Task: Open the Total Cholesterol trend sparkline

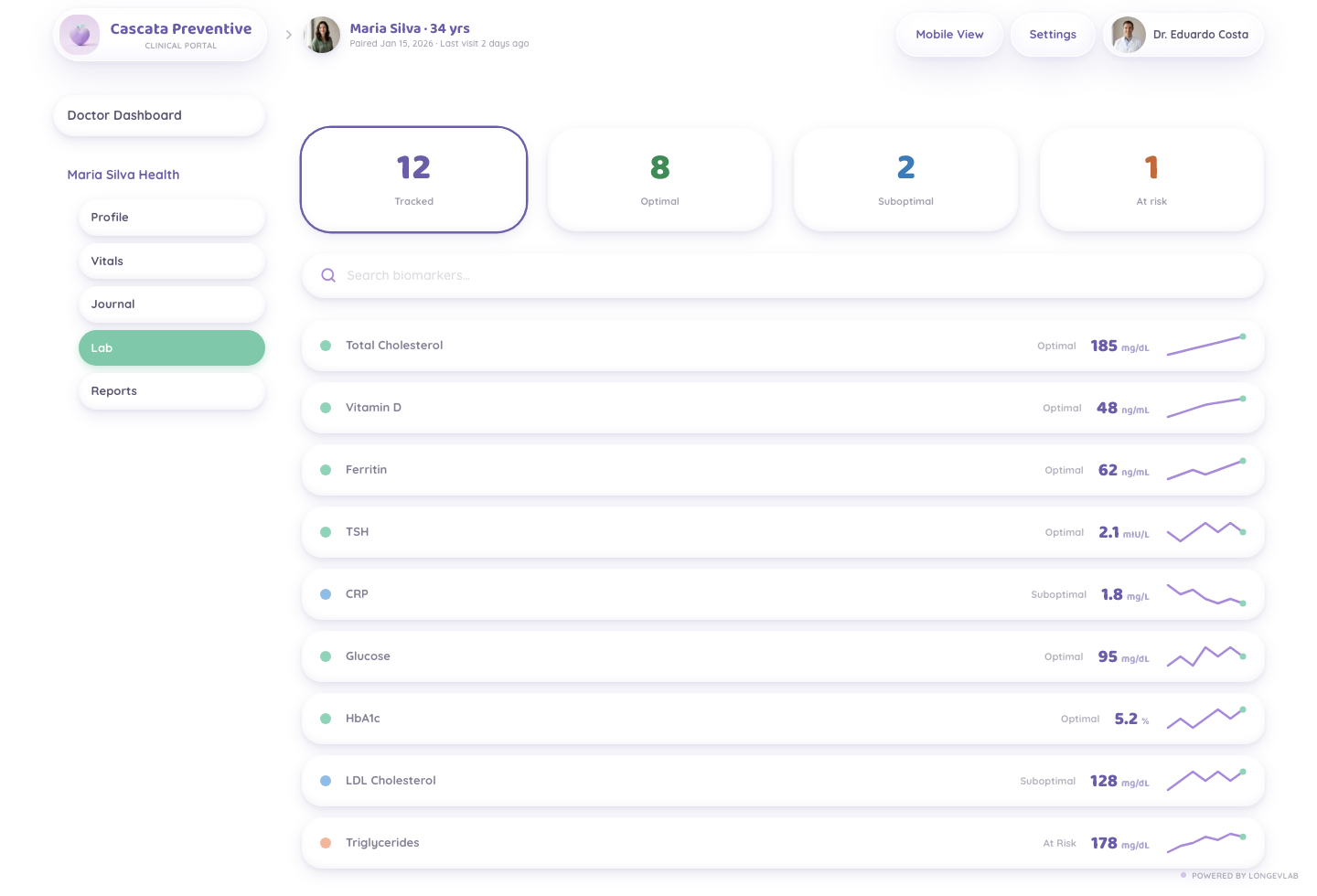Action: point(1206,345)
